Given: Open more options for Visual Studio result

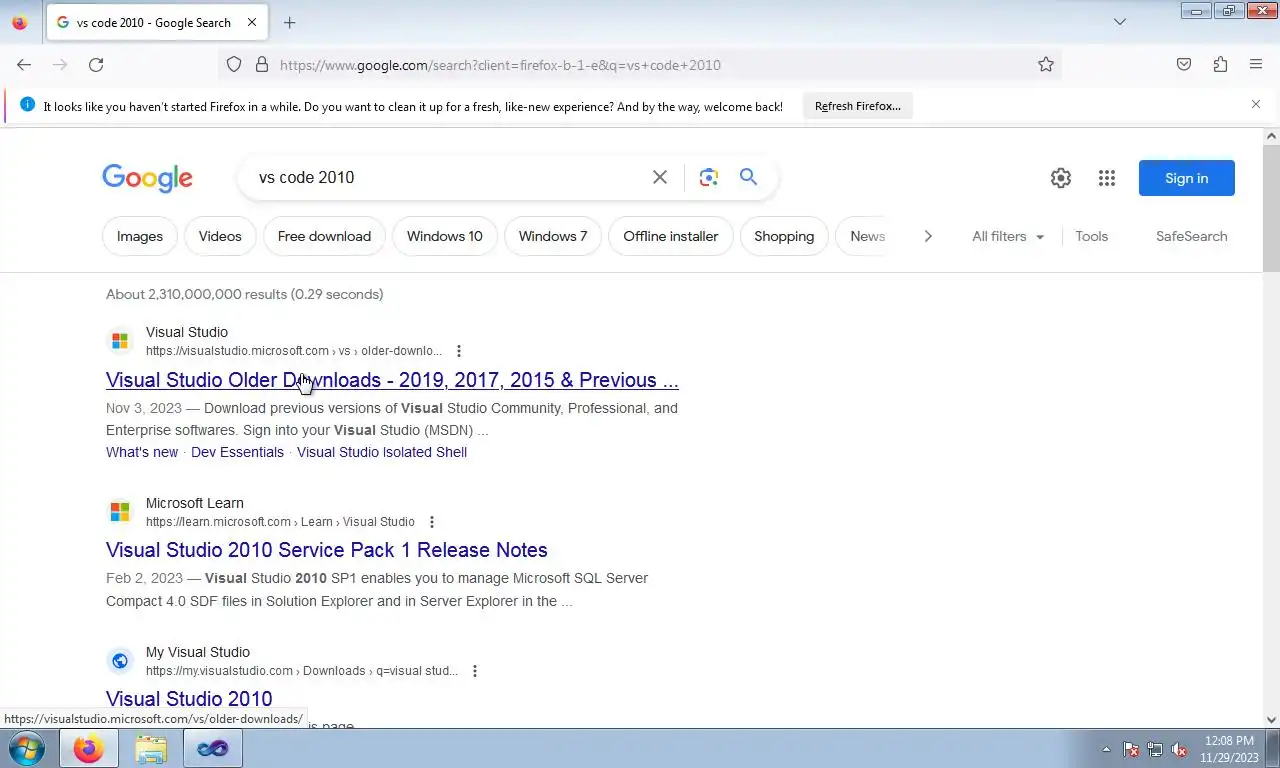Looking at the screenshot, I should (x=459, y=351).
